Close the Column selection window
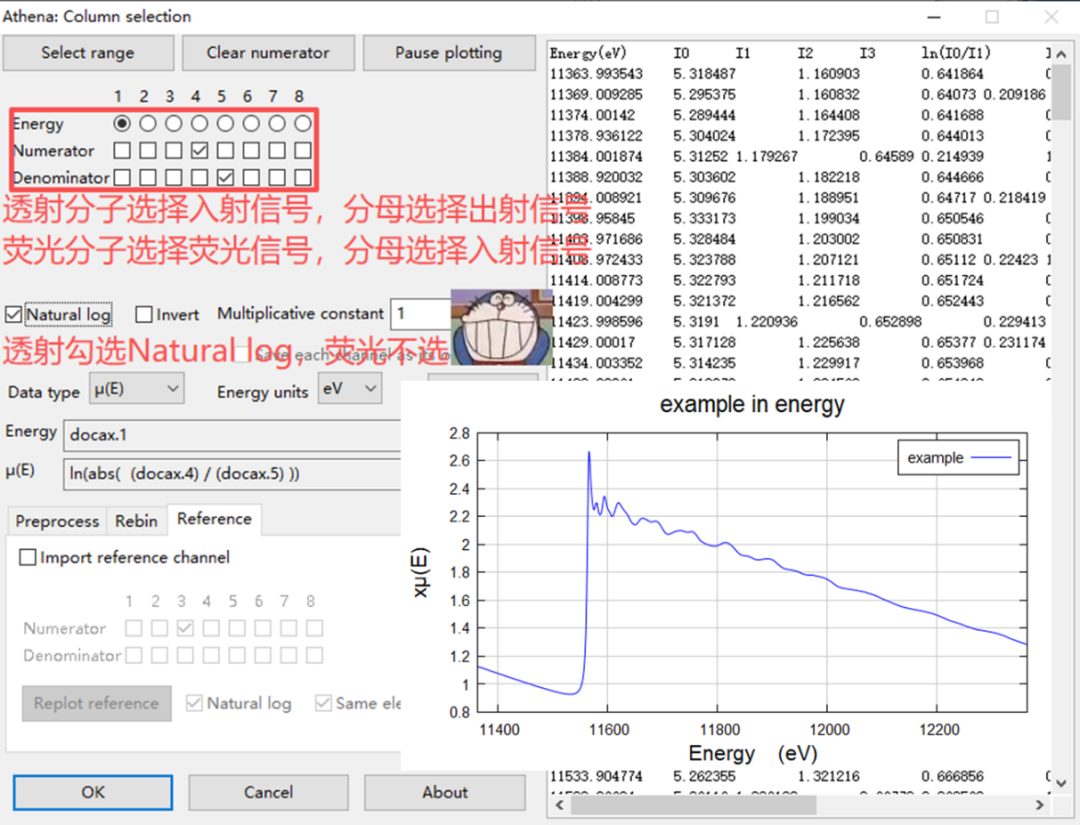The image size is (1080, 825). point(1051,17)
